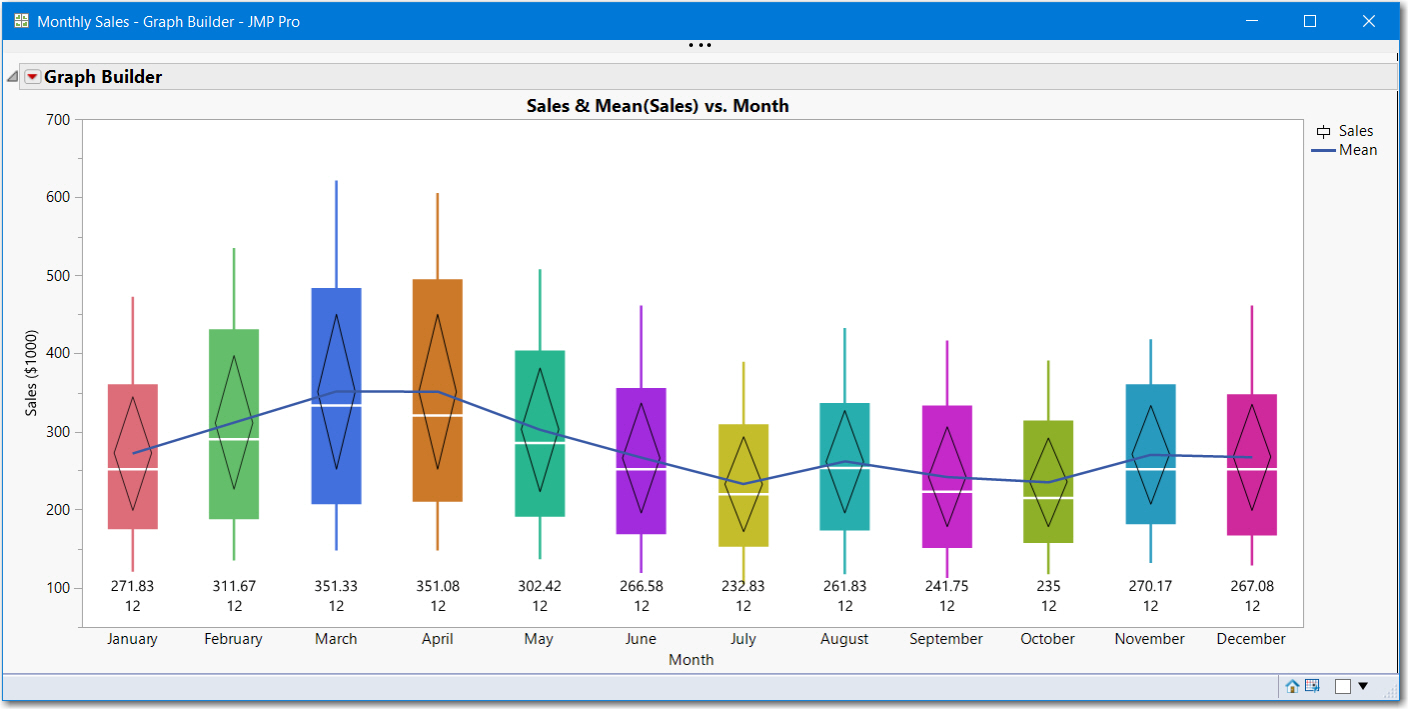Select the Mean line legend item
The width and height of the screenshot is (1408, 709).
1345,150
